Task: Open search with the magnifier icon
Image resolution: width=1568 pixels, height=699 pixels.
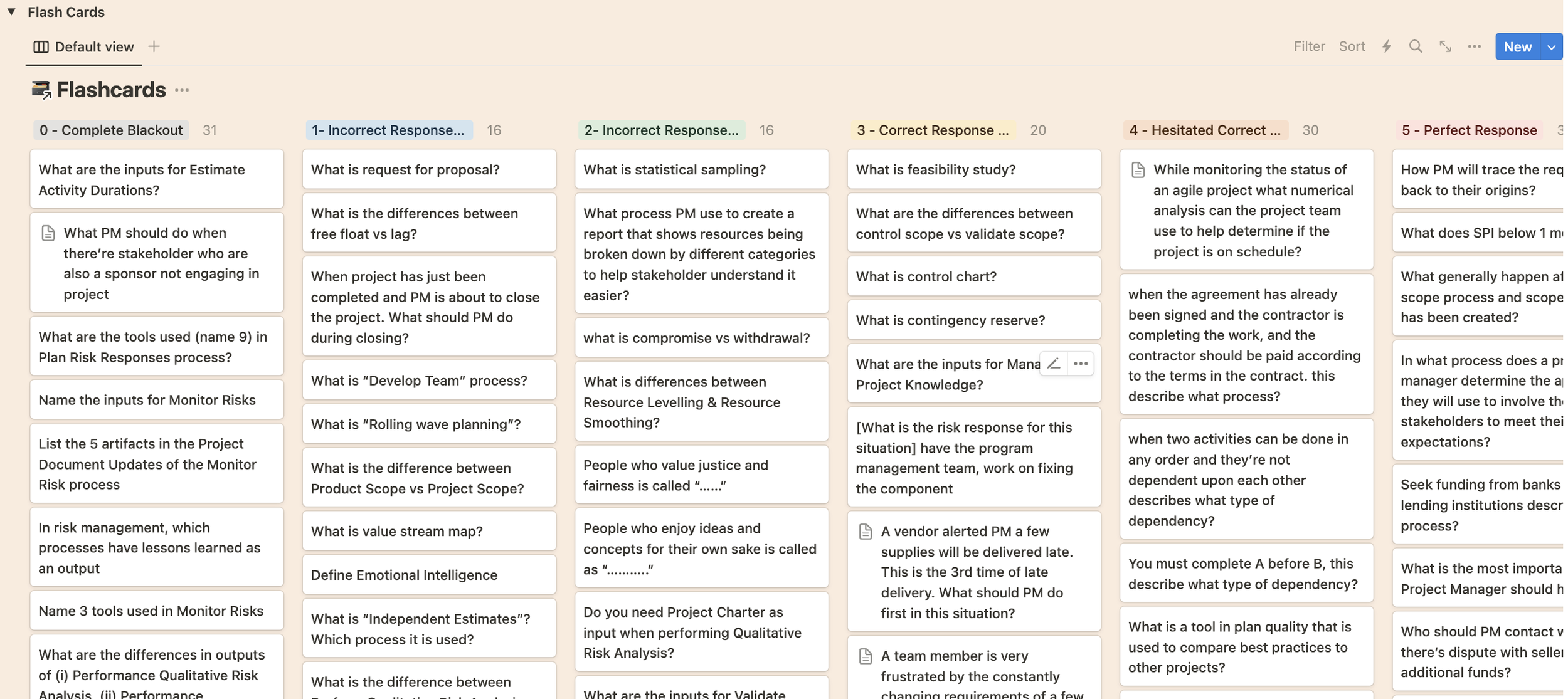Action: (x=1416, y=46)
